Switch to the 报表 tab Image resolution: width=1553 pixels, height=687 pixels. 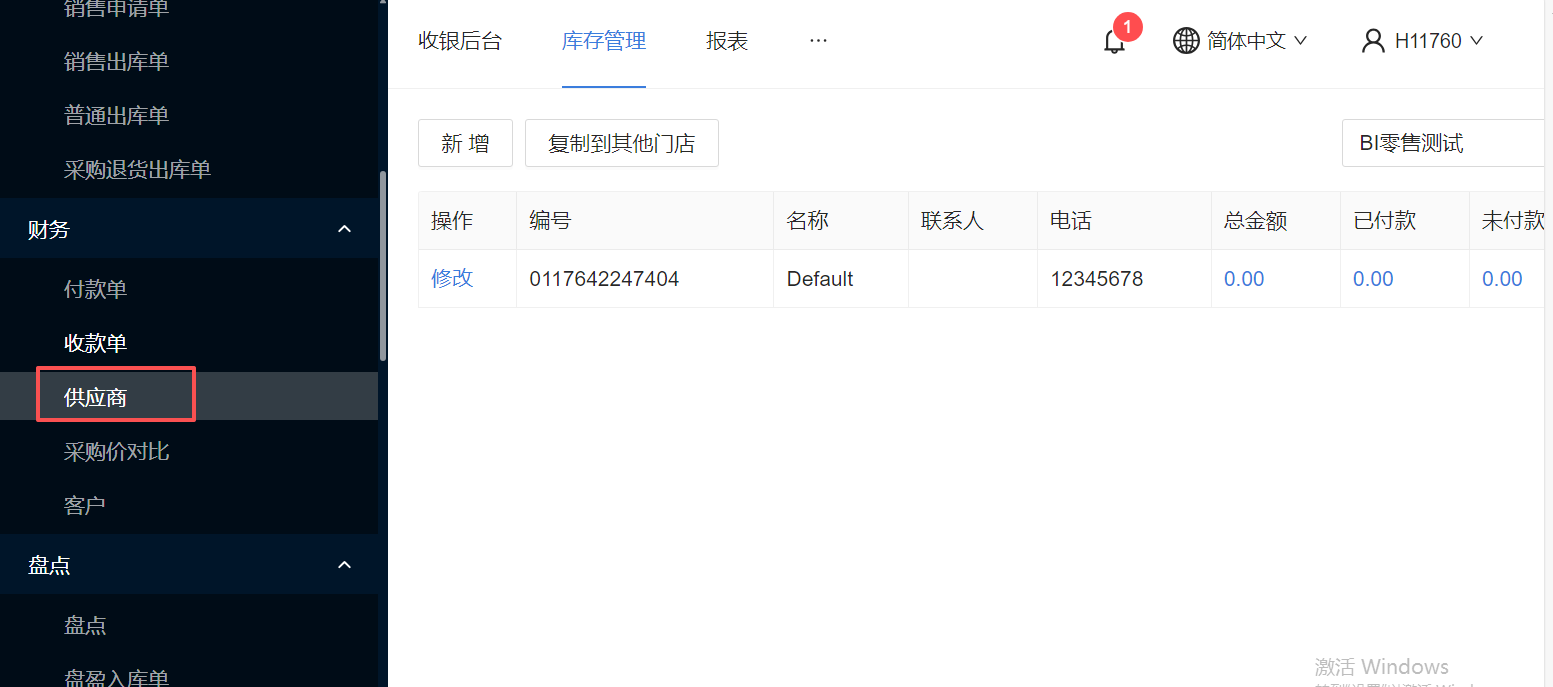pyautogui.click(x=727, y=41)
